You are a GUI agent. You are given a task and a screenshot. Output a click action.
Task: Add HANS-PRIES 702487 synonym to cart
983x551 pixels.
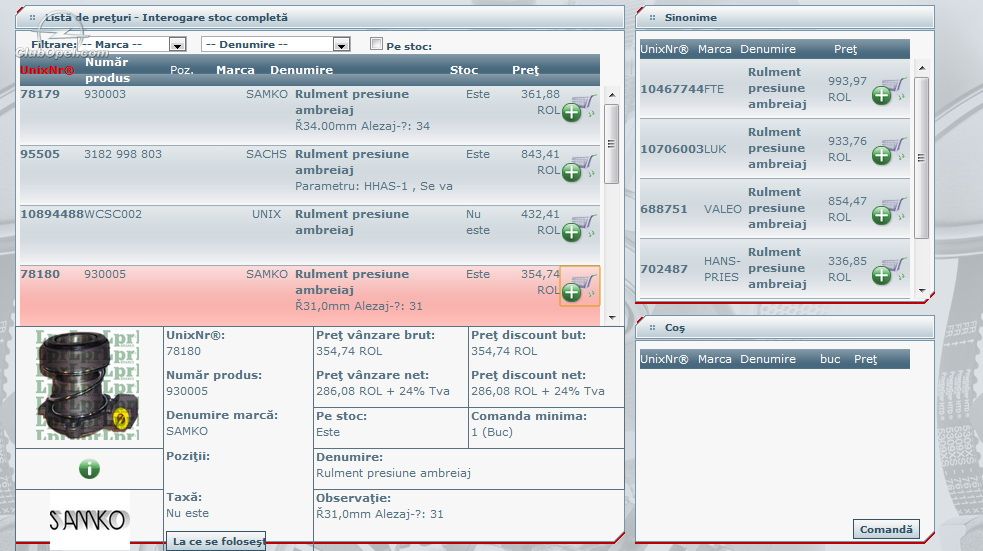coord(889,271)
